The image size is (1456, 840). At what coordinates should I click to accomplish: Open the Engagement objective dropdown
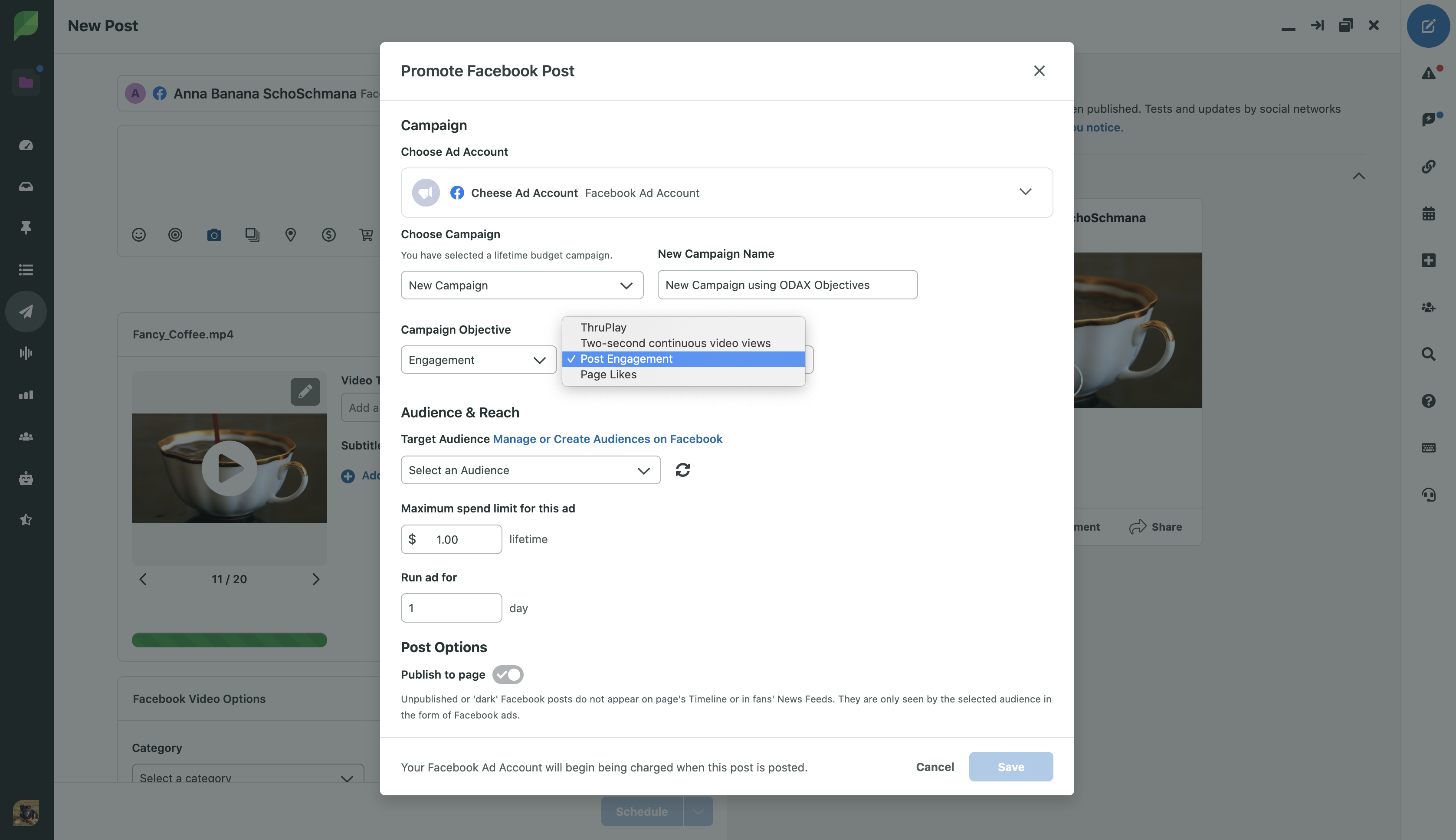point(479,359)
